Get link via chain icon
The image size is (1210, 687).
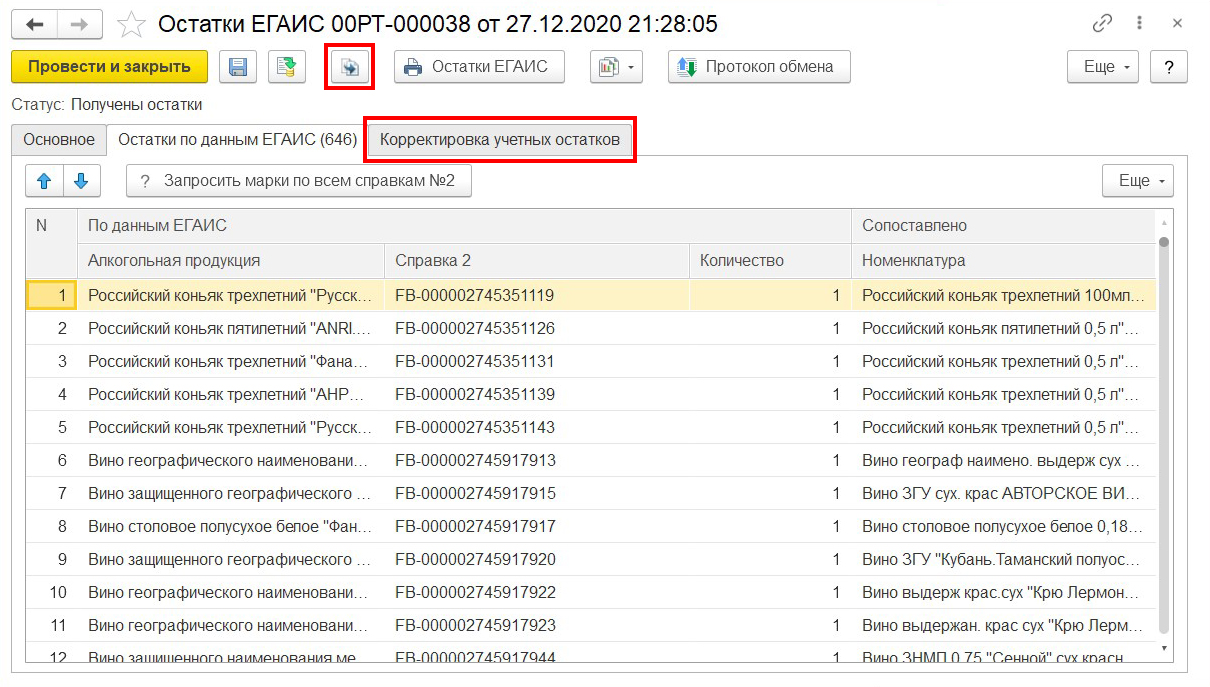(x=1102, y=23)
